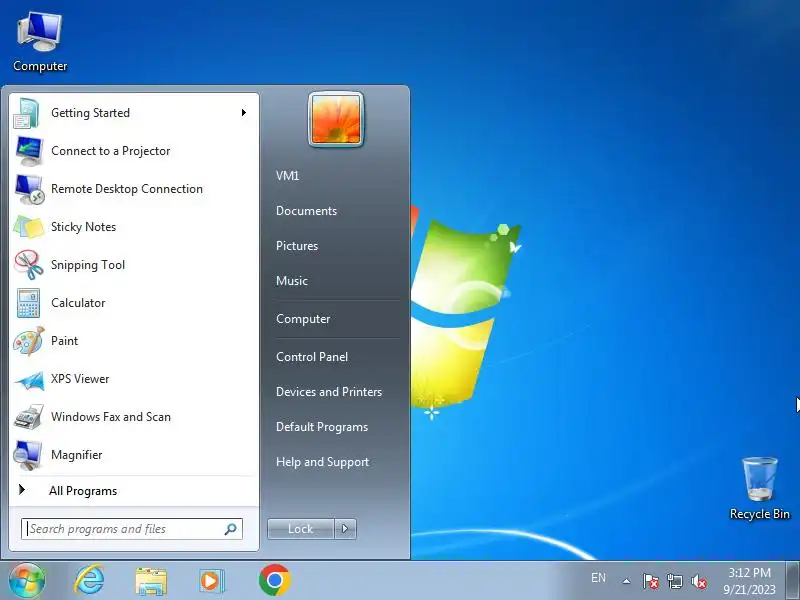
Task: Click the Snipping Tool label text
Action: pyautogui.click(x=88, y=265)
